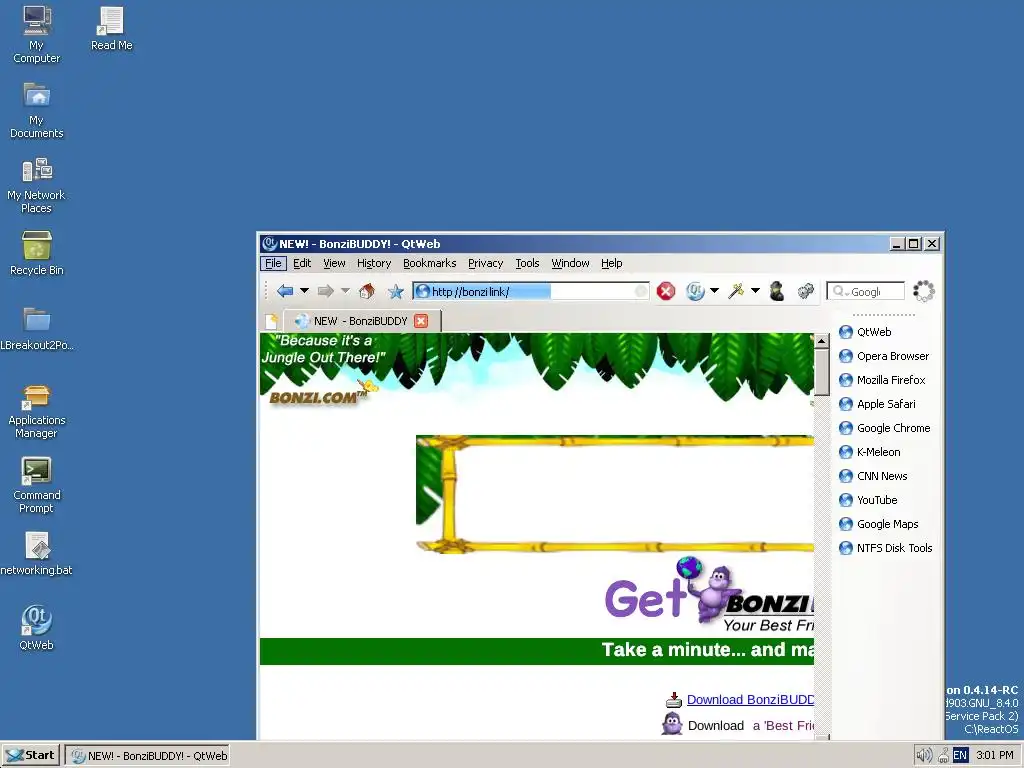Open QtWeb bookmark in side panel
The height and width of the screenshot is (768, 1024).
click(865, 332)
